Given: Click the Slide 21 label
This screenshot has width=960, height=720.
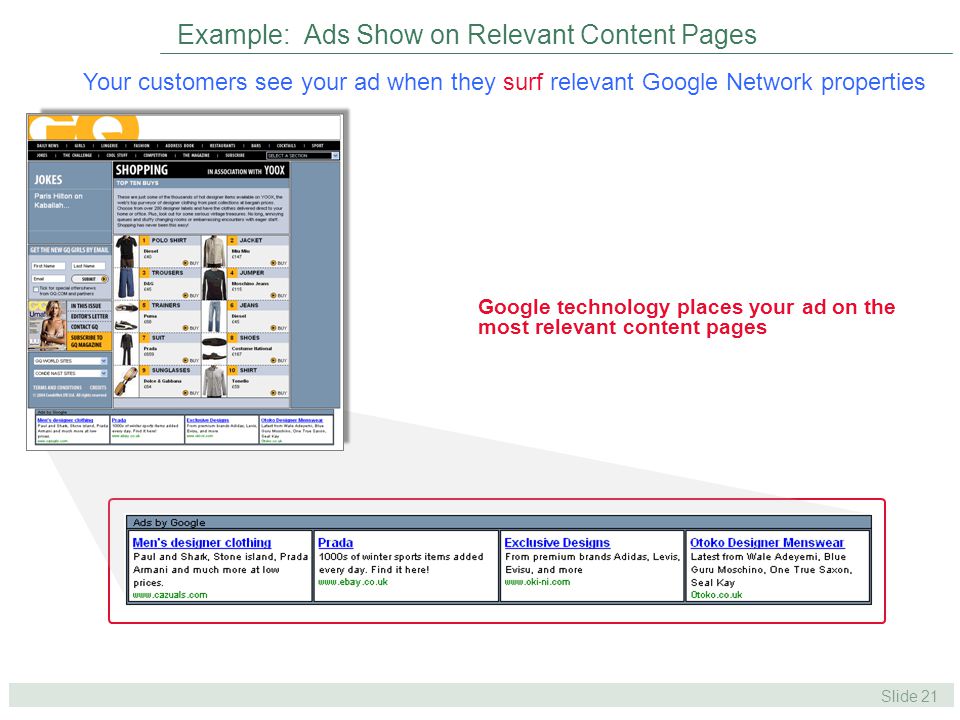Looking at the screenshot, I should pyautogui.click(x=909, y=696).
